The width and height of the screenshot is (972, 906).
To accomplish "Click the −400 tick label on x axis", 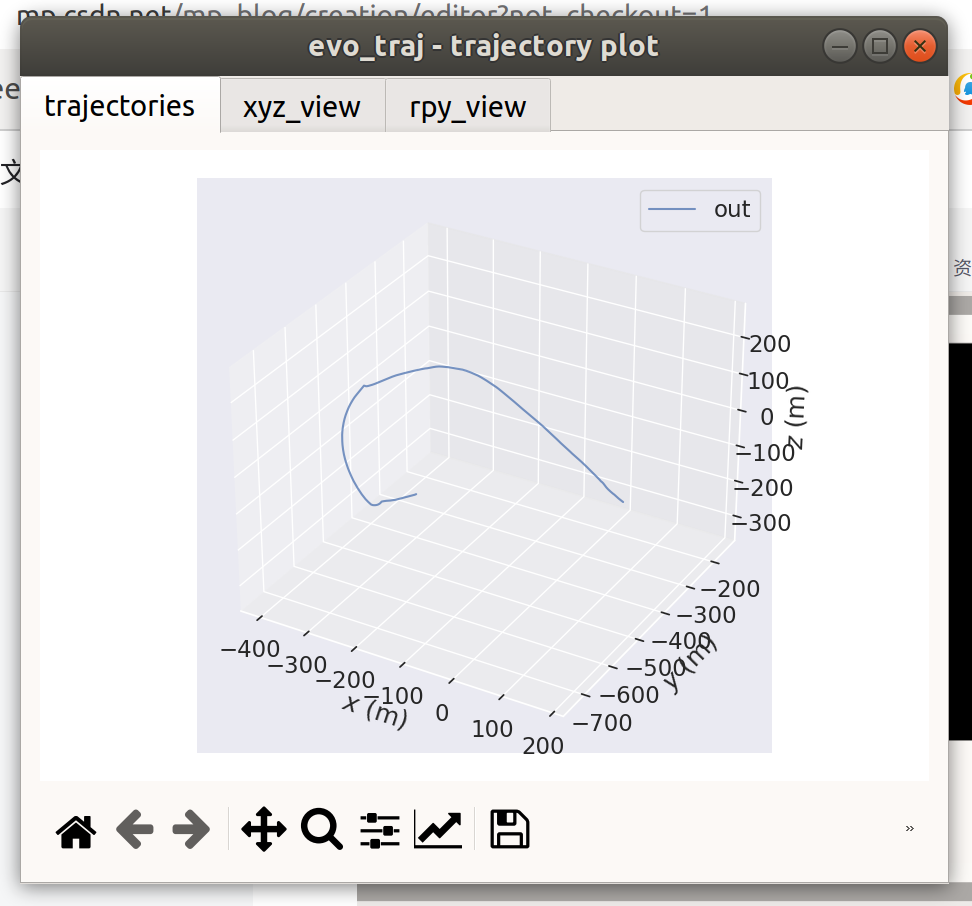I will tap(250, 649).
